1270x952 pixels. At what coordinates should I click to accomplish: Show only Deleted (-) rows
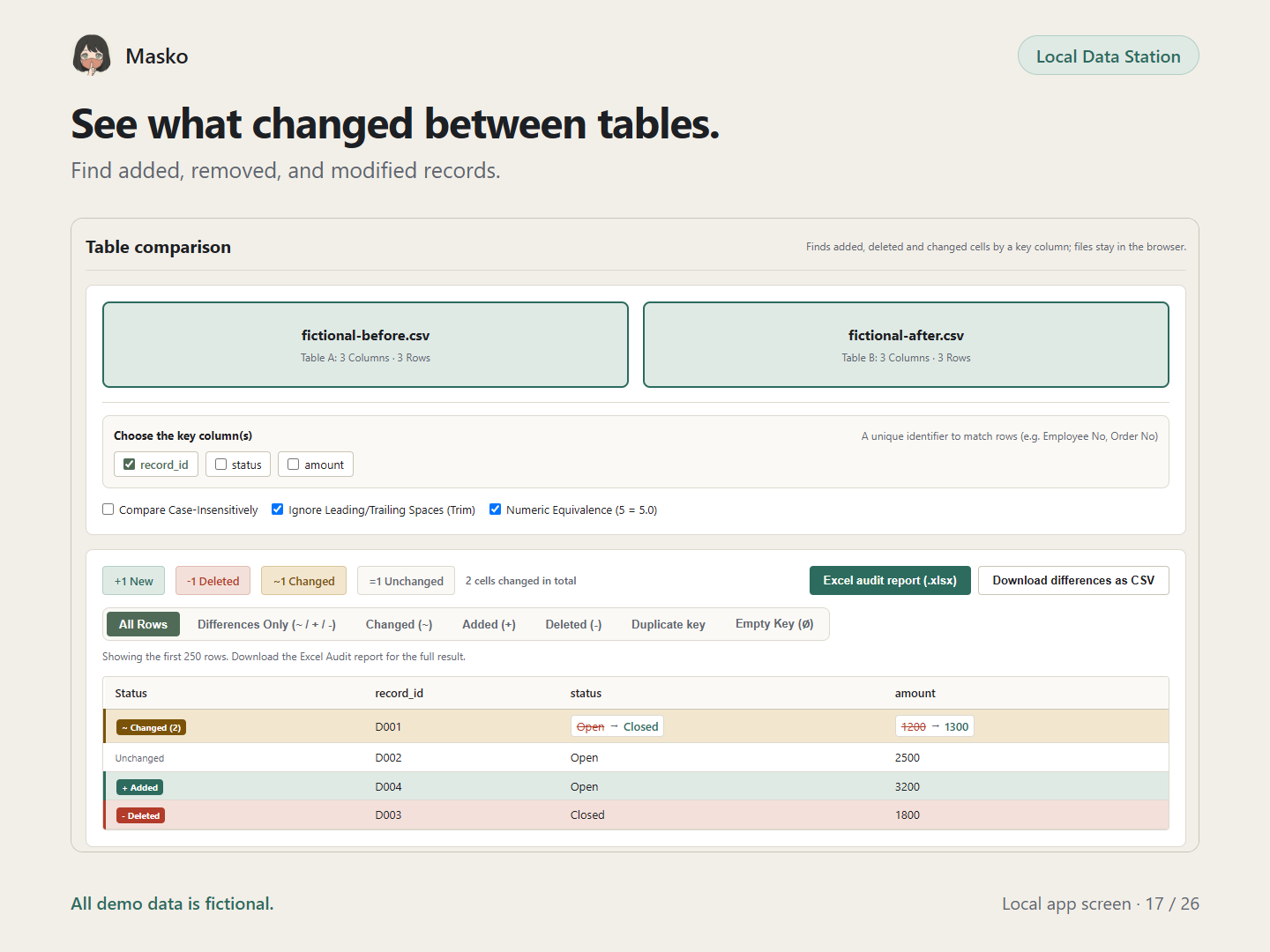(573, 624)
